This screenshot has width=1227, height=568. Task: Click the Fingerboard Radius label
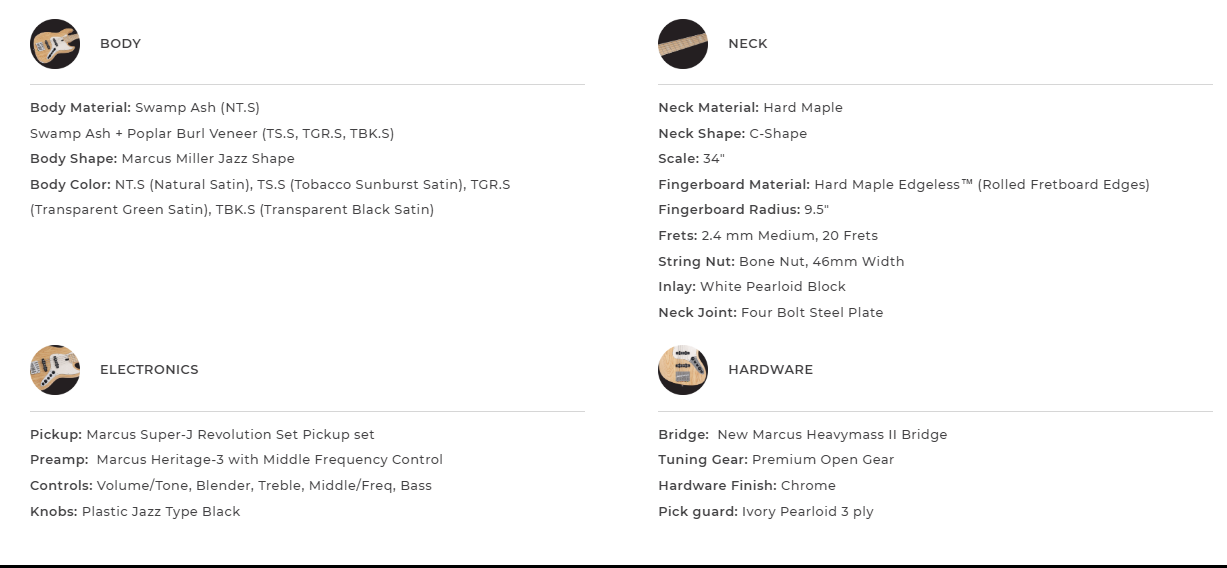(x=730, y=210)
